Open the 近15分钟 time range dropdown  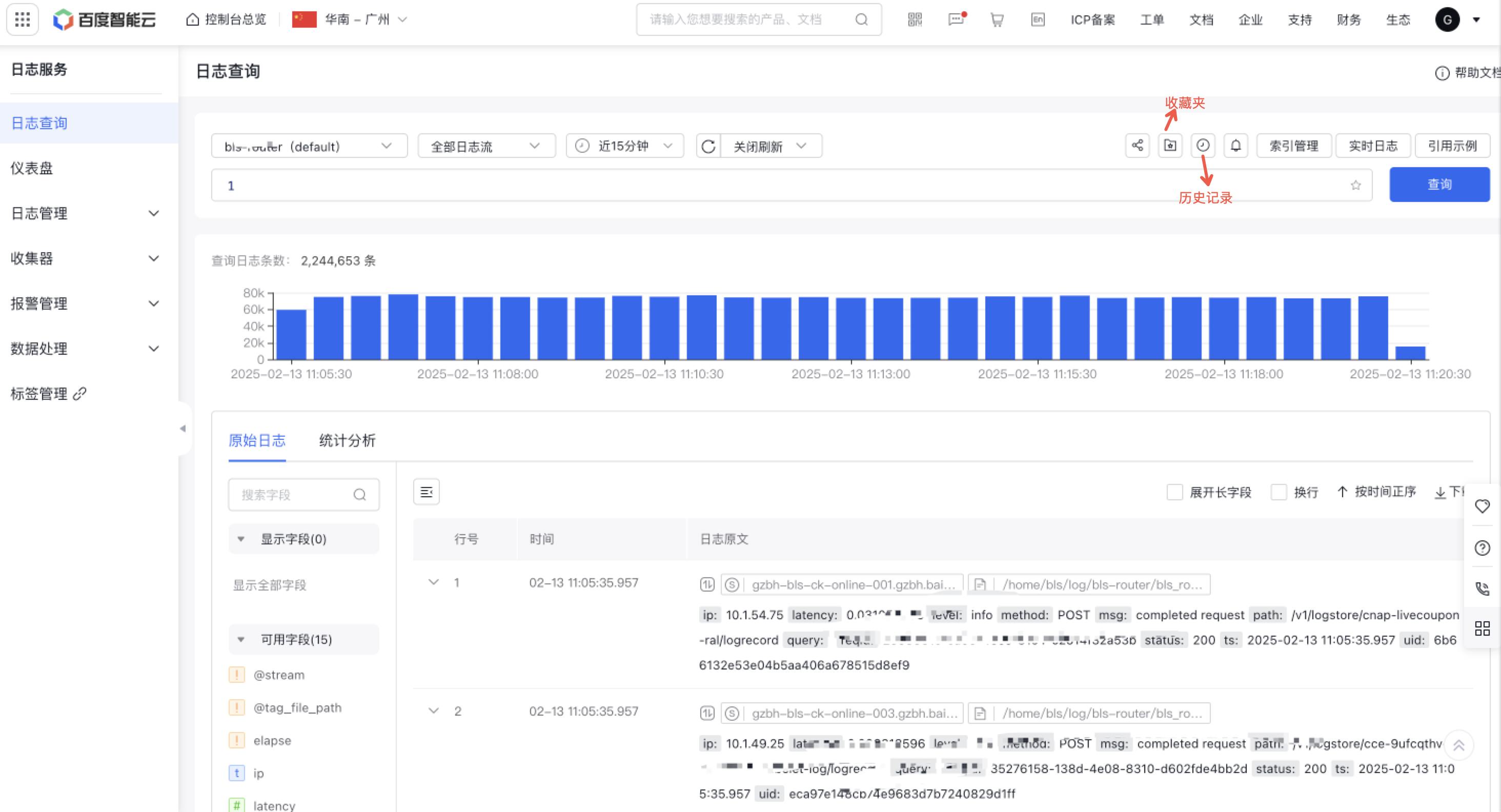(x=624, y=146)
